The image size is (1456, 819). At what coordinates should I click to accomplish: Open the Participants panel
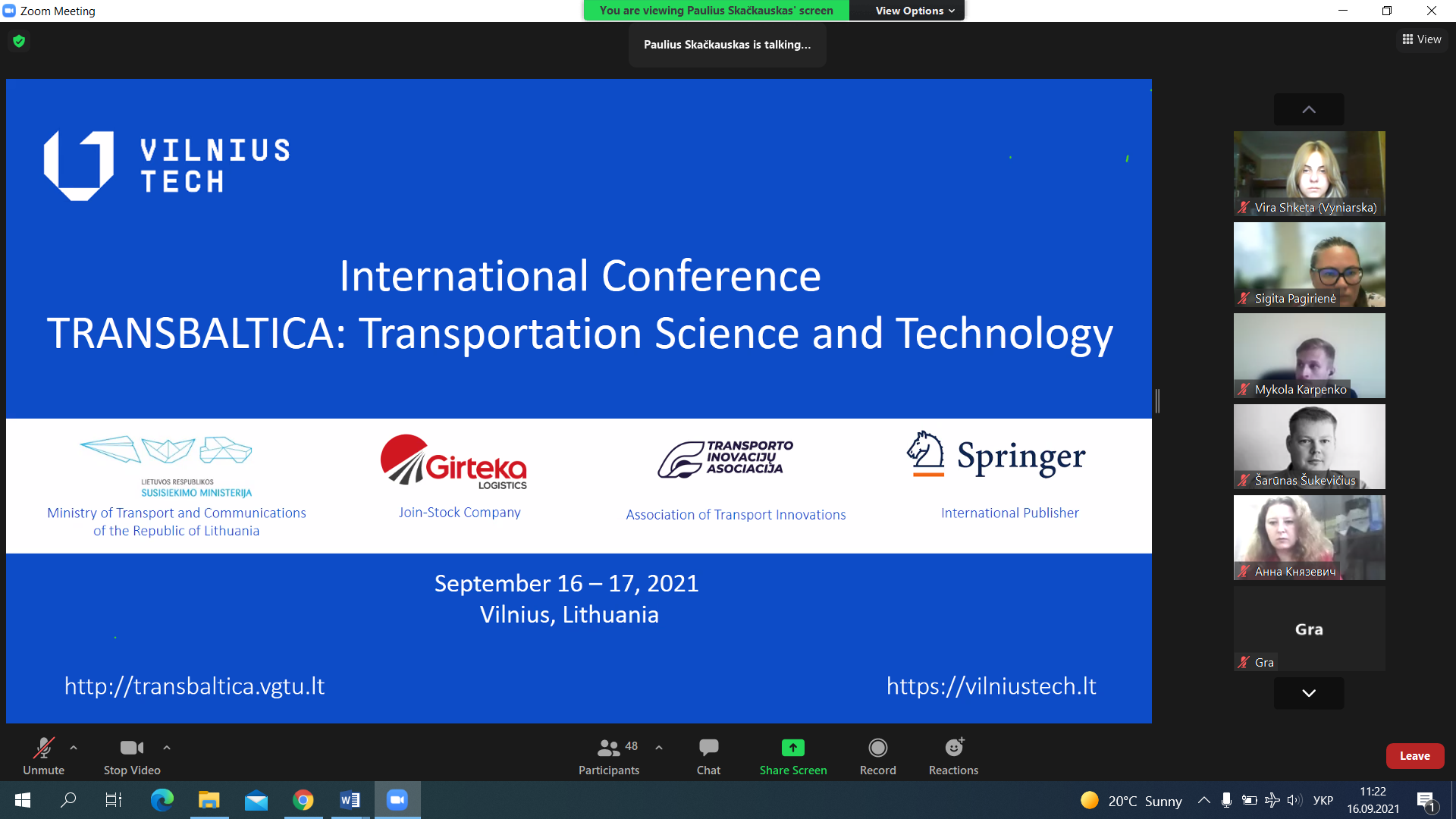[x=609, y=756]
